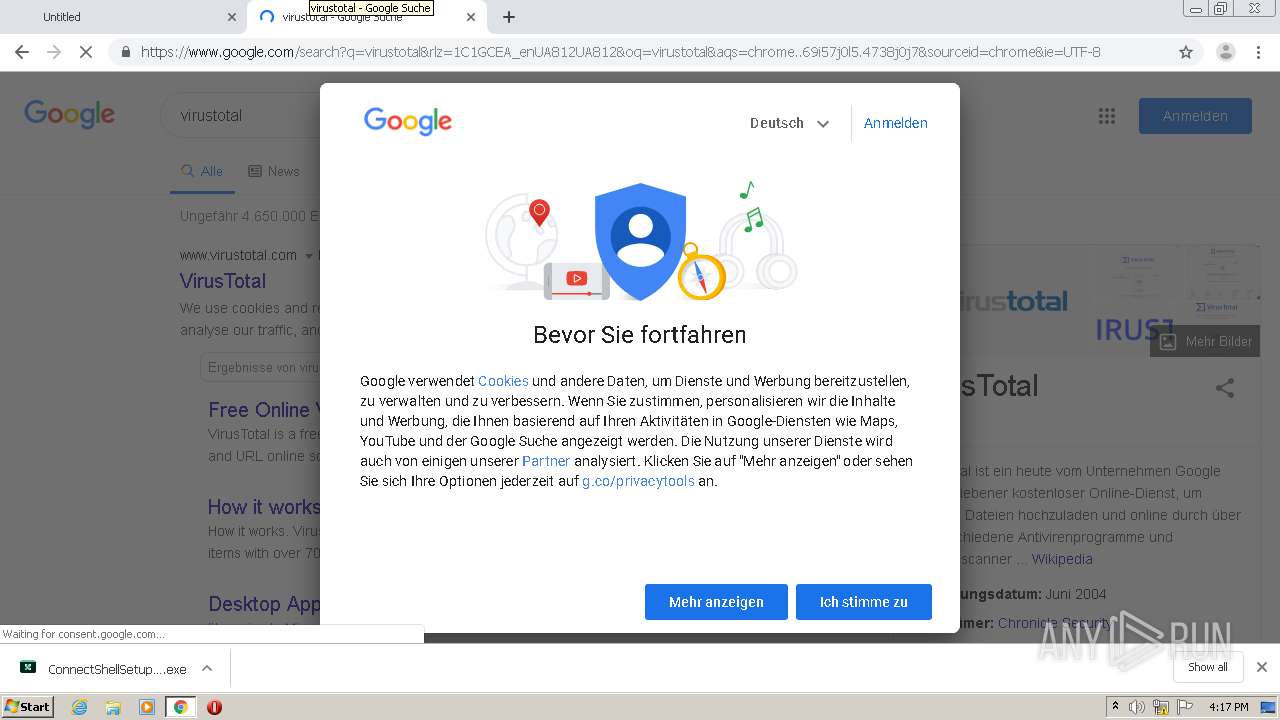Click the 4:17 PM taskbar clock
1280x720 pixels.
click(1228, 707)
